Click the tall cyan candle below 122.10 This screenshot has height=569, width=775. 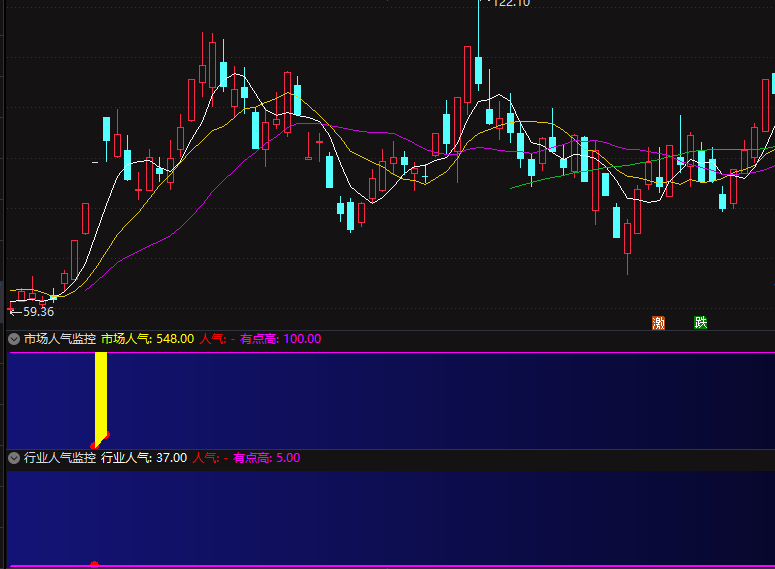(x=478, y=70)
